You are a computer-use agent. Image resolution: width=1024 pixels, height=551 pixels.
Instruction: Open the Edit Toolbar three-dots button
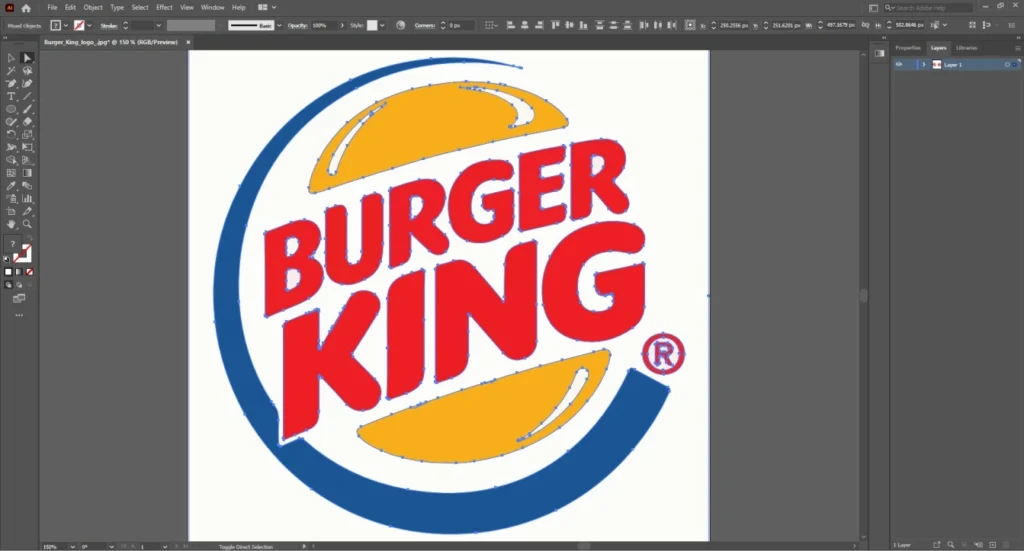[19, 315]
